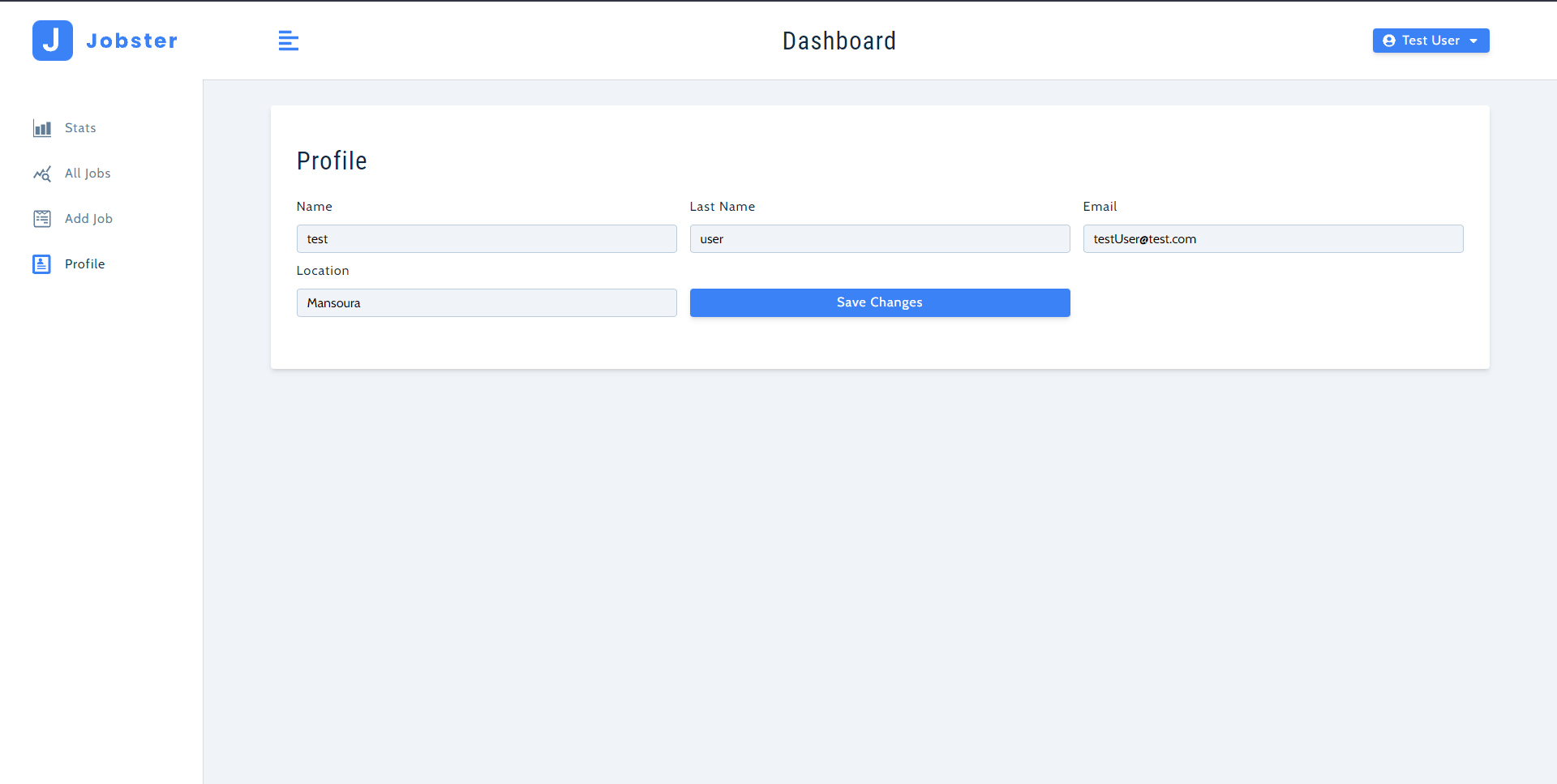Click the Stats bar chart icon
Image resolution: width=1557 pixels, height=784 pixels.
pyautogui.click(x=42, y=128)
